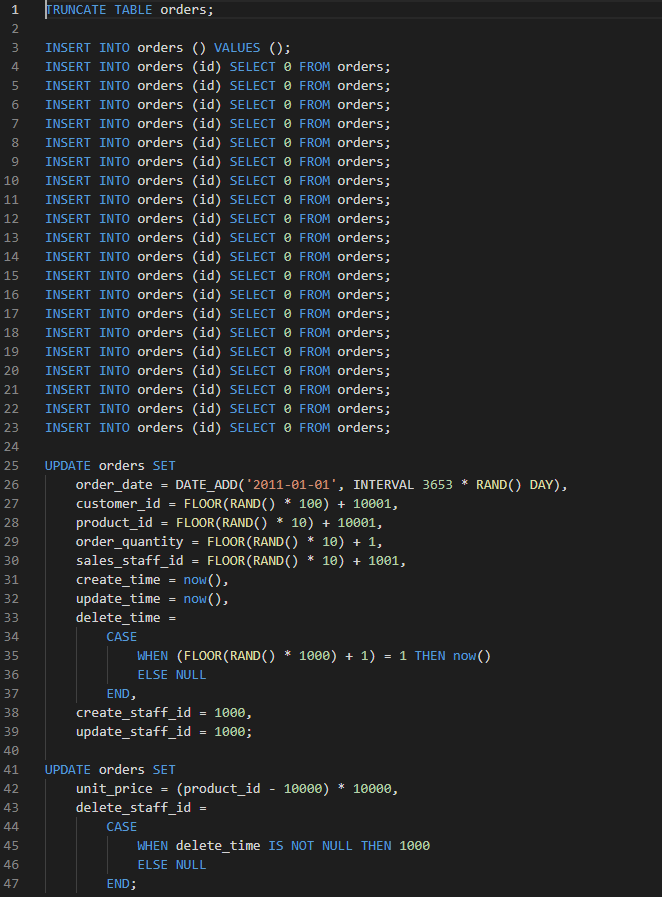Viewport: 662px width, 897px height.
Task: Click the update_staff_id column name
Action: tap(133, 731)
